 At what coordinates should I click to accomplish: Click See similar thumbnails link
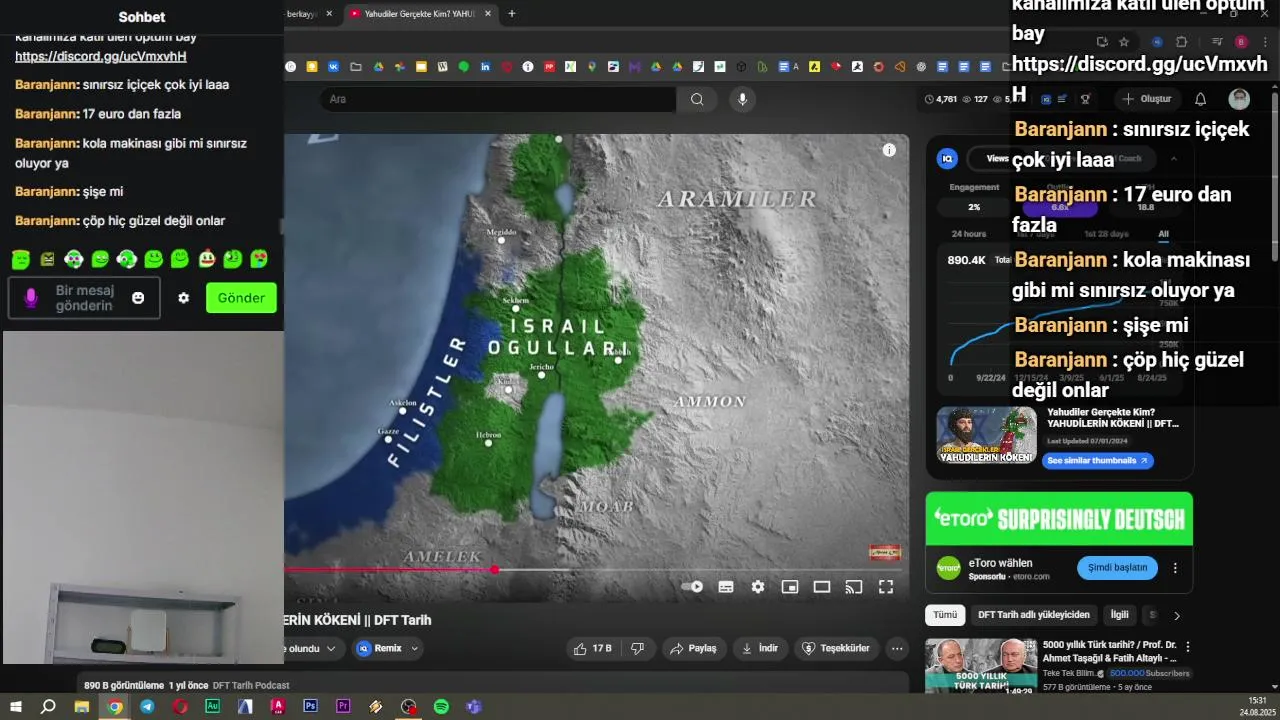pos(1097,460)
